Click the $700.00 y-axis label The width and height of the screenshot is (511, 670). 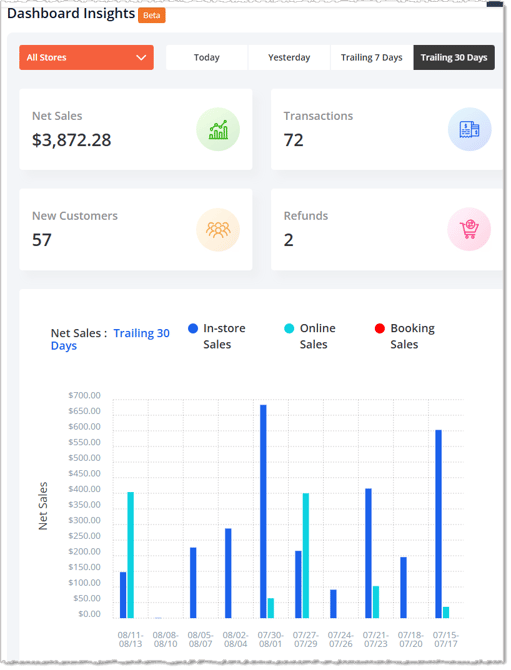tap(85, 396)
